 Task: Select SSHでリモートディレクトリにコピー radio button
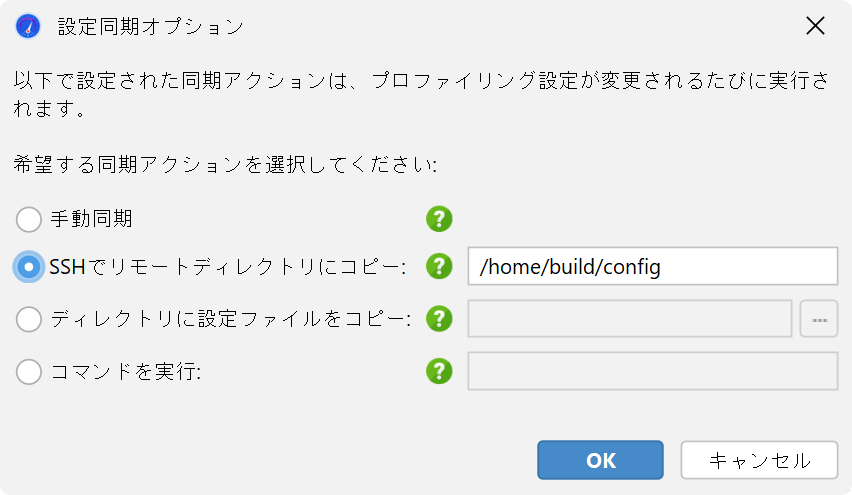[x=29, y=267]
